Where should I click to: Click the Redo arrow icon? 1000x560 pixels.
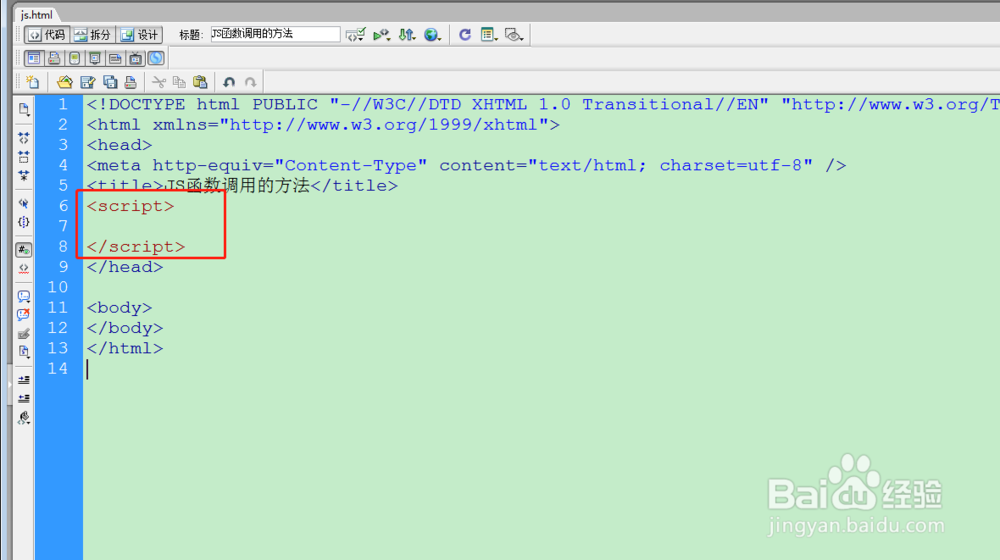coord(251,82)
